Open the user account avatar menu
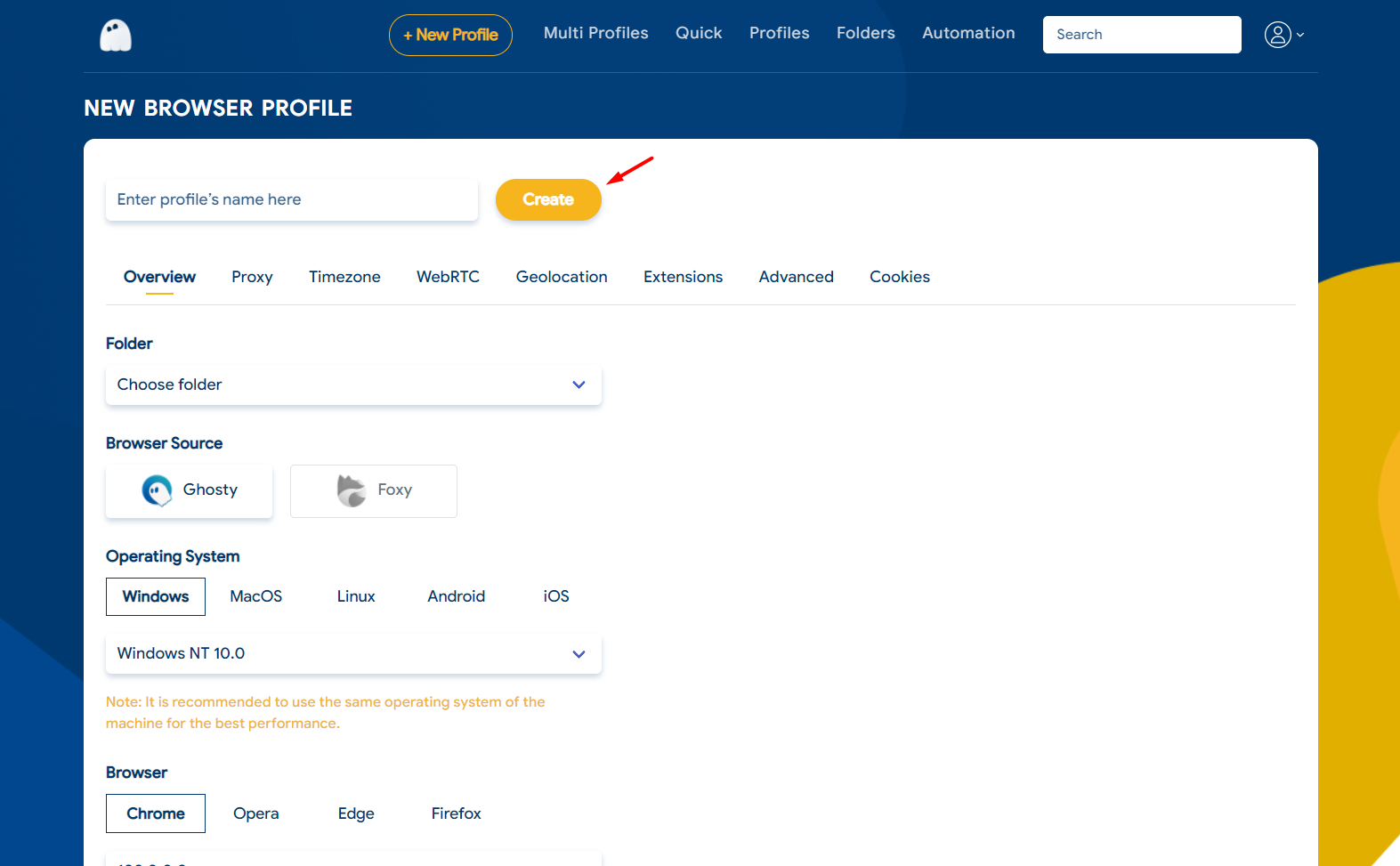The height and width of the screenshot is (866, 1400). coord(1283,35)
